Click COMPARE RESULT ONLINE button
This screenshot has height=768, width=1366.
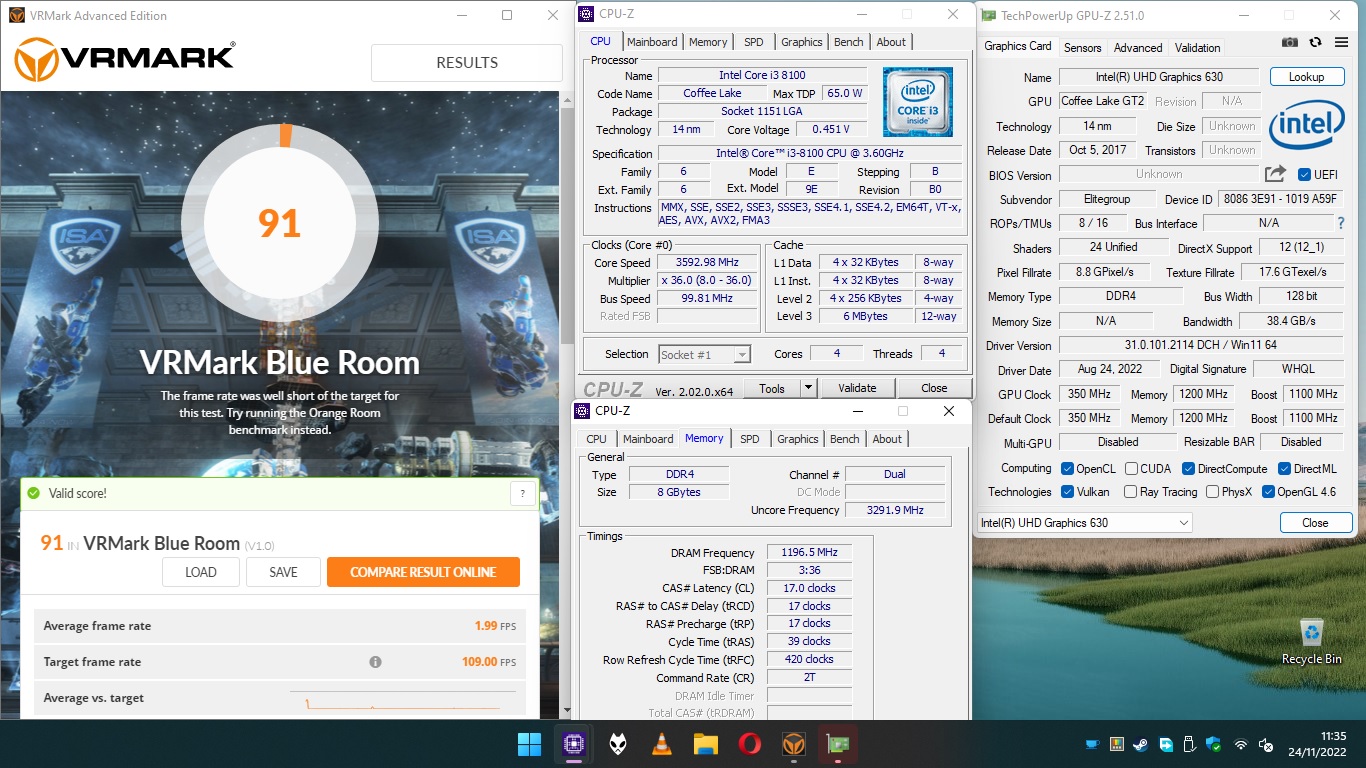tap(423, 572)
